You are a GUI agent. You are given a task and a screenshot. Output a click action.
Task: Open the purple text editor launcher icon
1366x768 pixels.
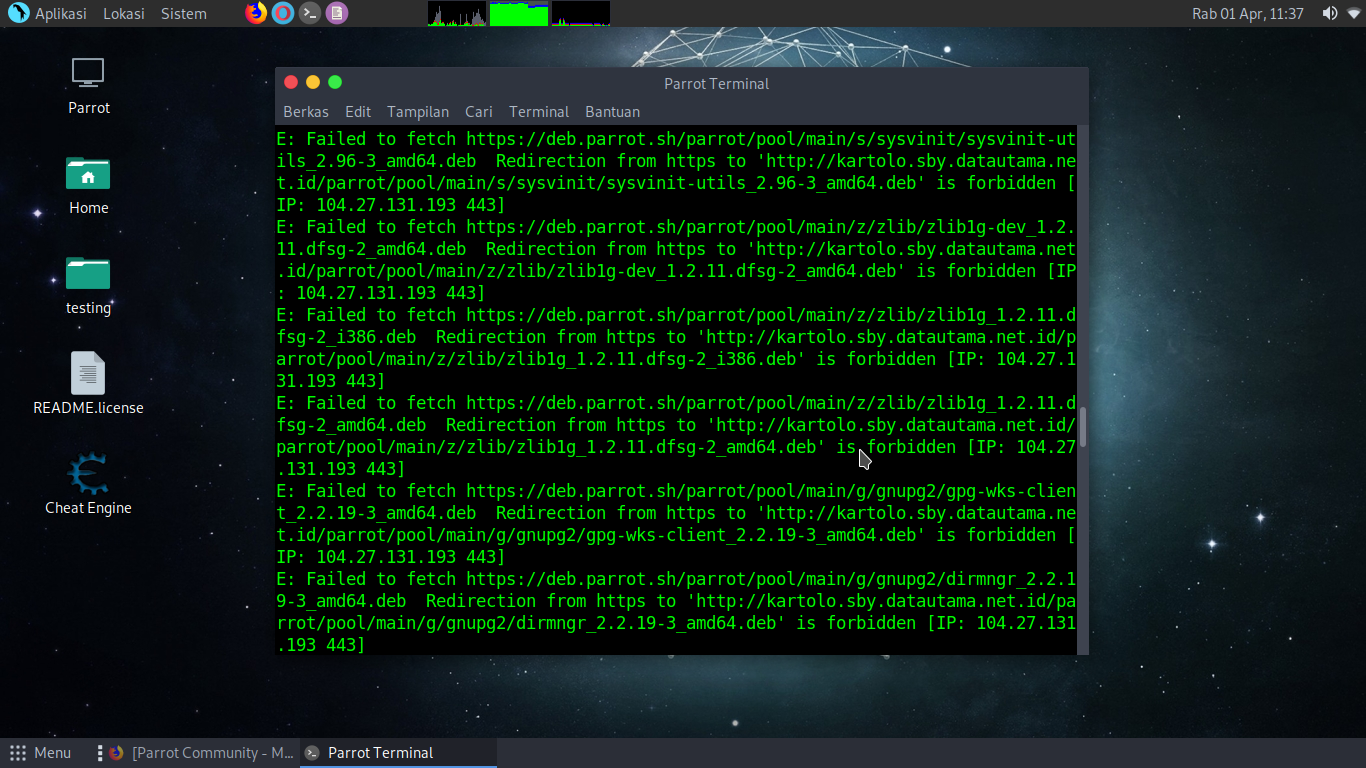click(x=337, y=13)
